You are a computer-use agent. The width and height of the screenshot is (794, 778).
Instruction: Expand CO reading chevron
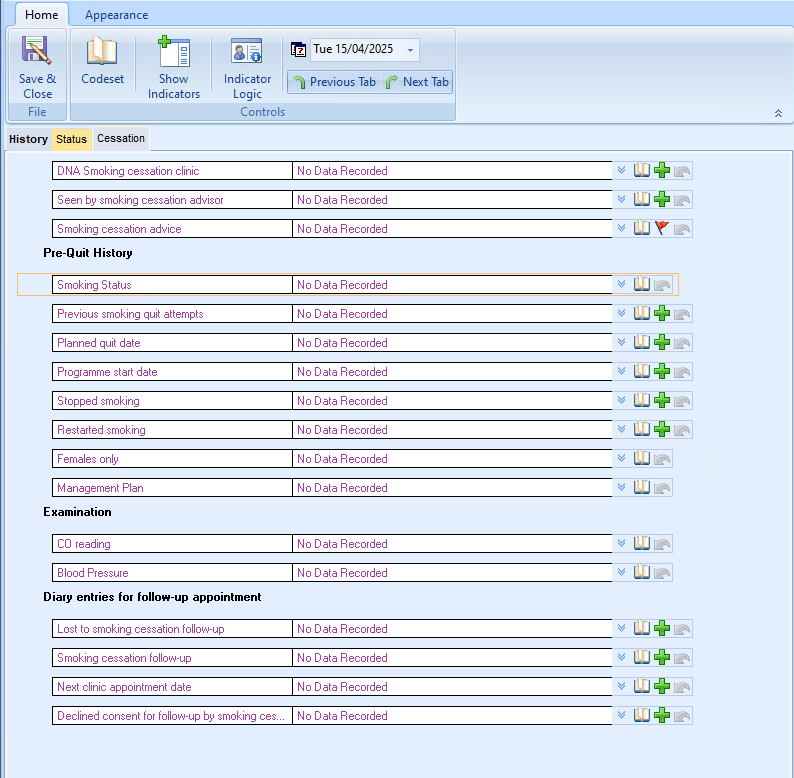(621, 543)
